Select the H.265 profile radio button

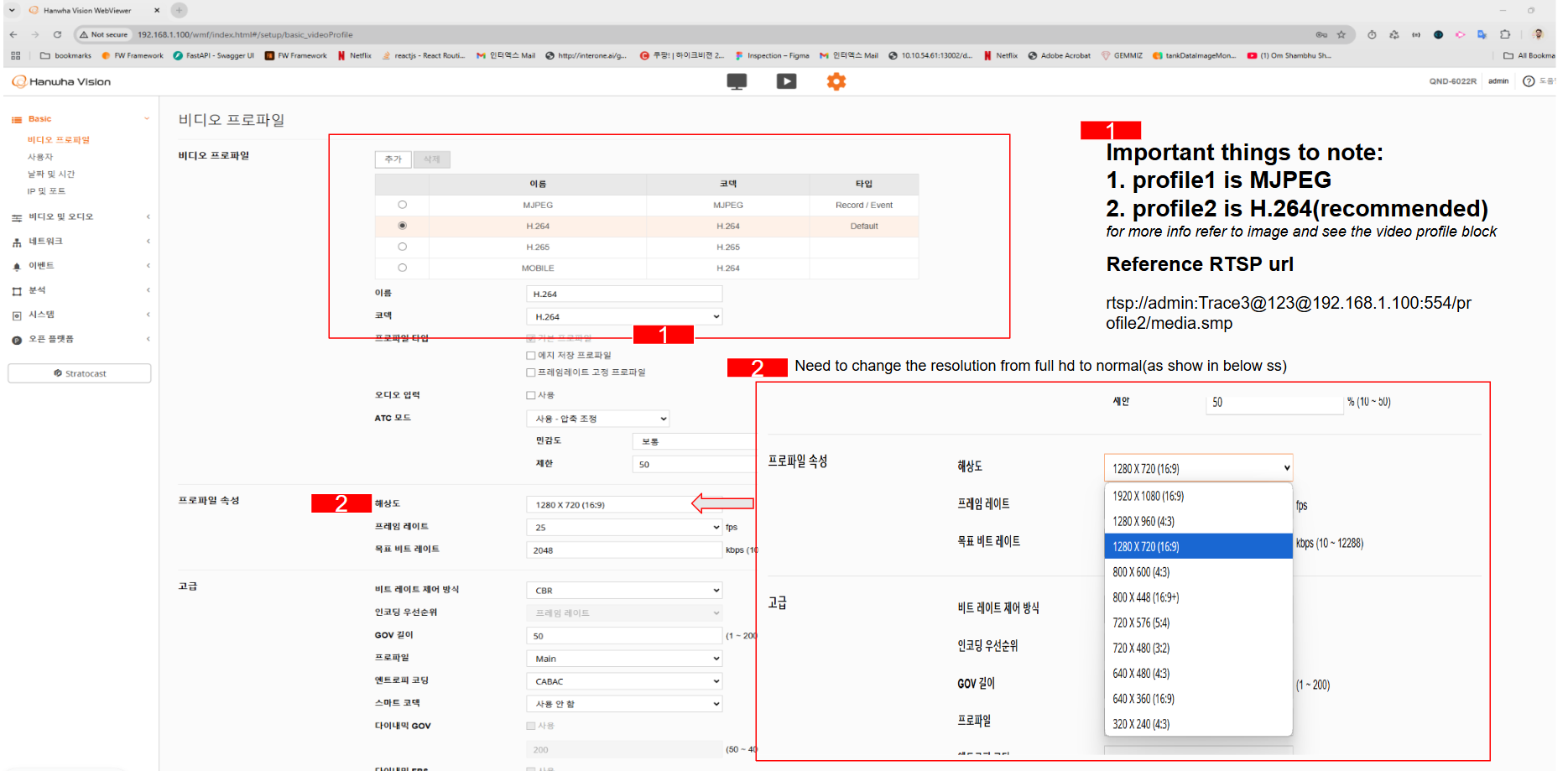(x=402, y=247)
